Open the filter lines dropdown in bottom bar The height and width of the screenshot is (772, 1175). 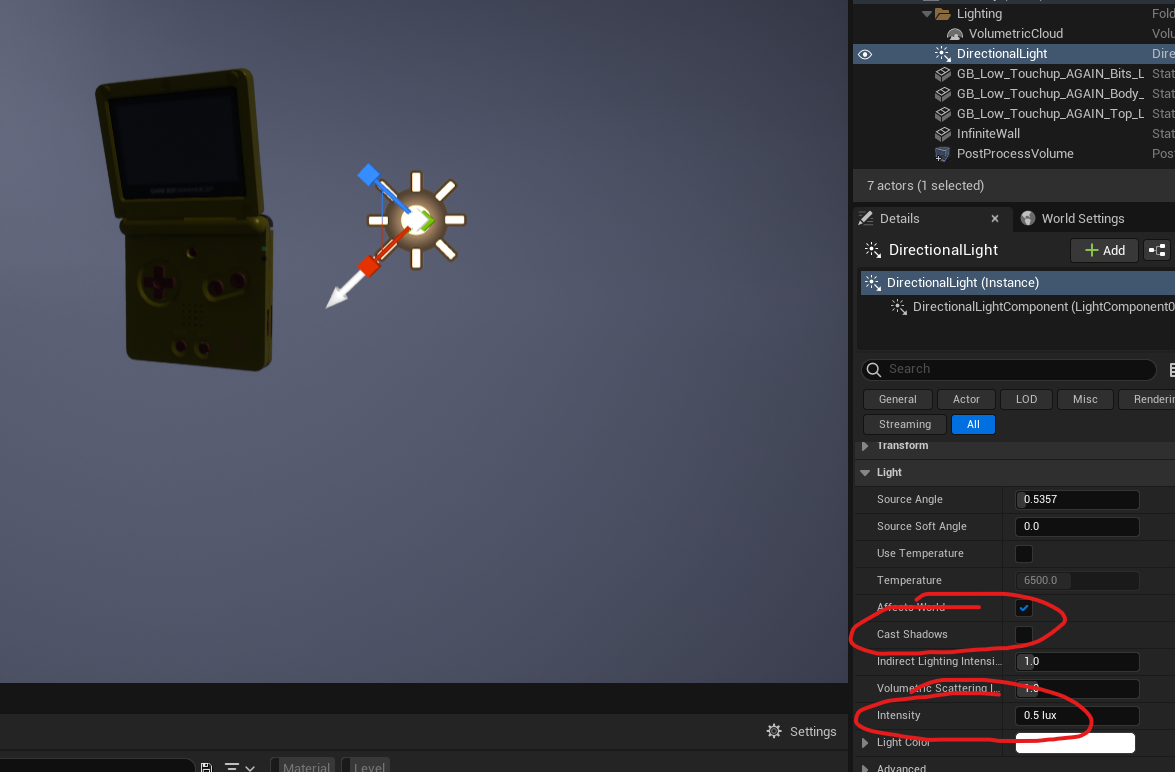point(240,767)
